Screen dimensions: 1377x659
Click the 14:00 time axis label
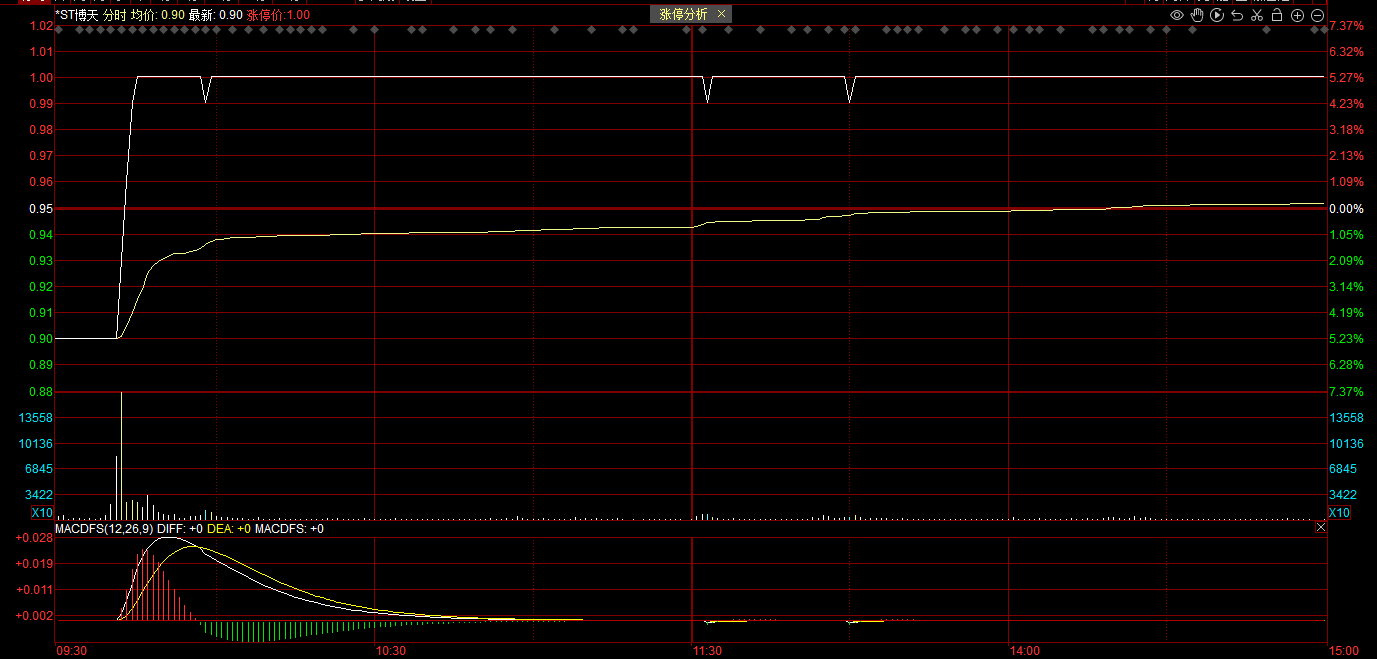(1024, 651)
